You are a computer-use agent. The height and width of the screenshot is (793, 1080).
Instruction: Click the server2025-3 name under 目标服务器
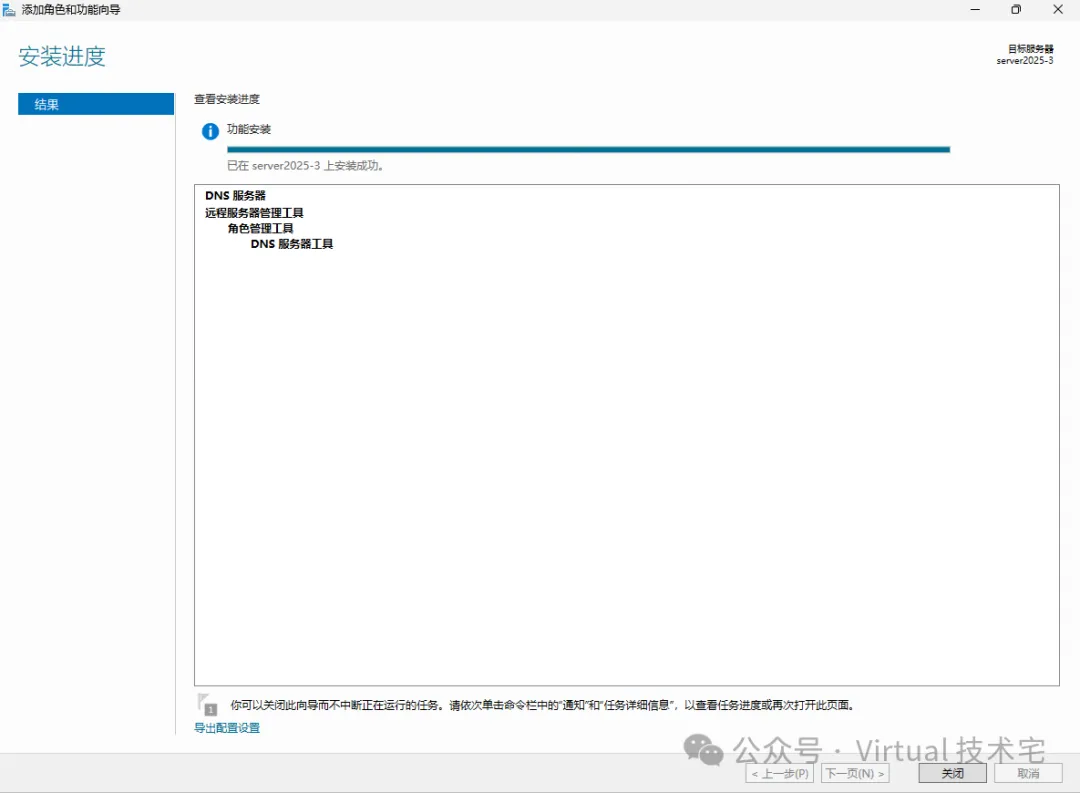(x=1025, y=61)
